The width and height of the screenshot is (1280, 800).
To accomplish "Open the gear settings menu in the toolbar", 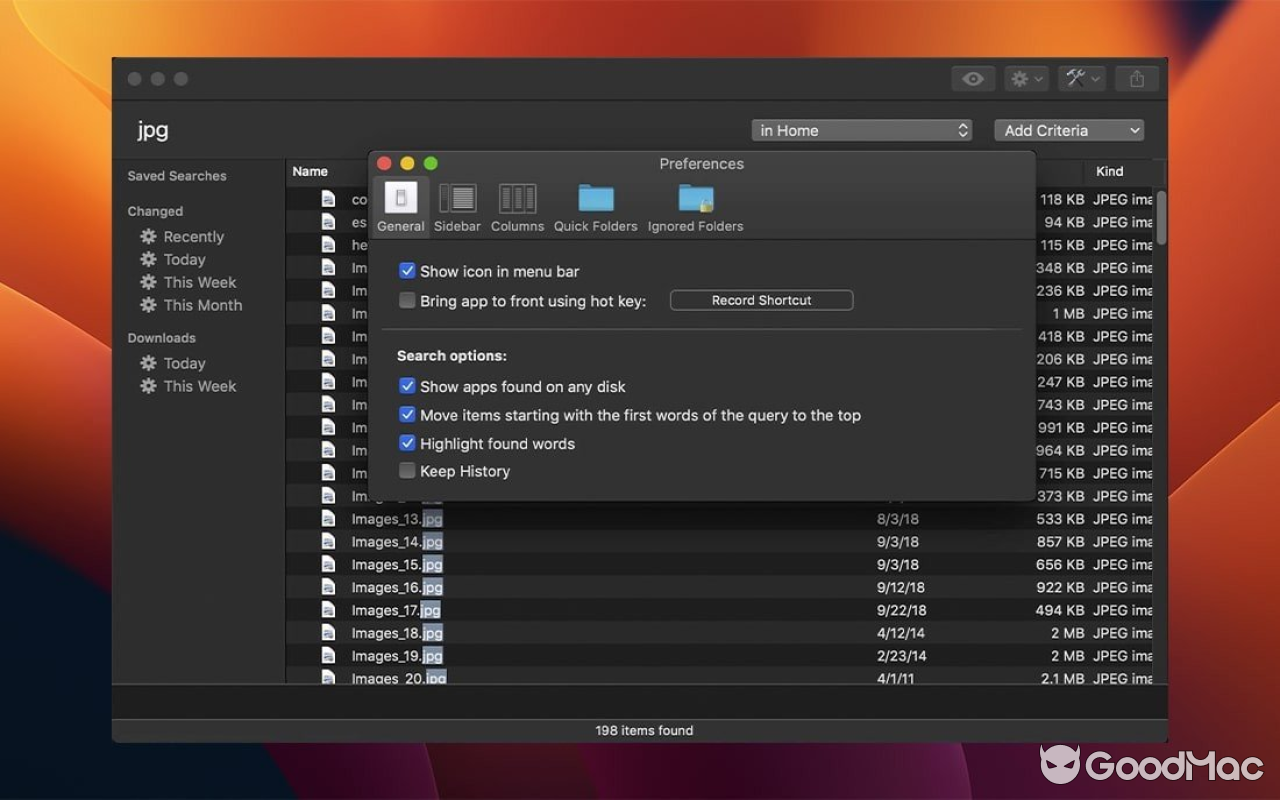I will [x=1026, y=78].
